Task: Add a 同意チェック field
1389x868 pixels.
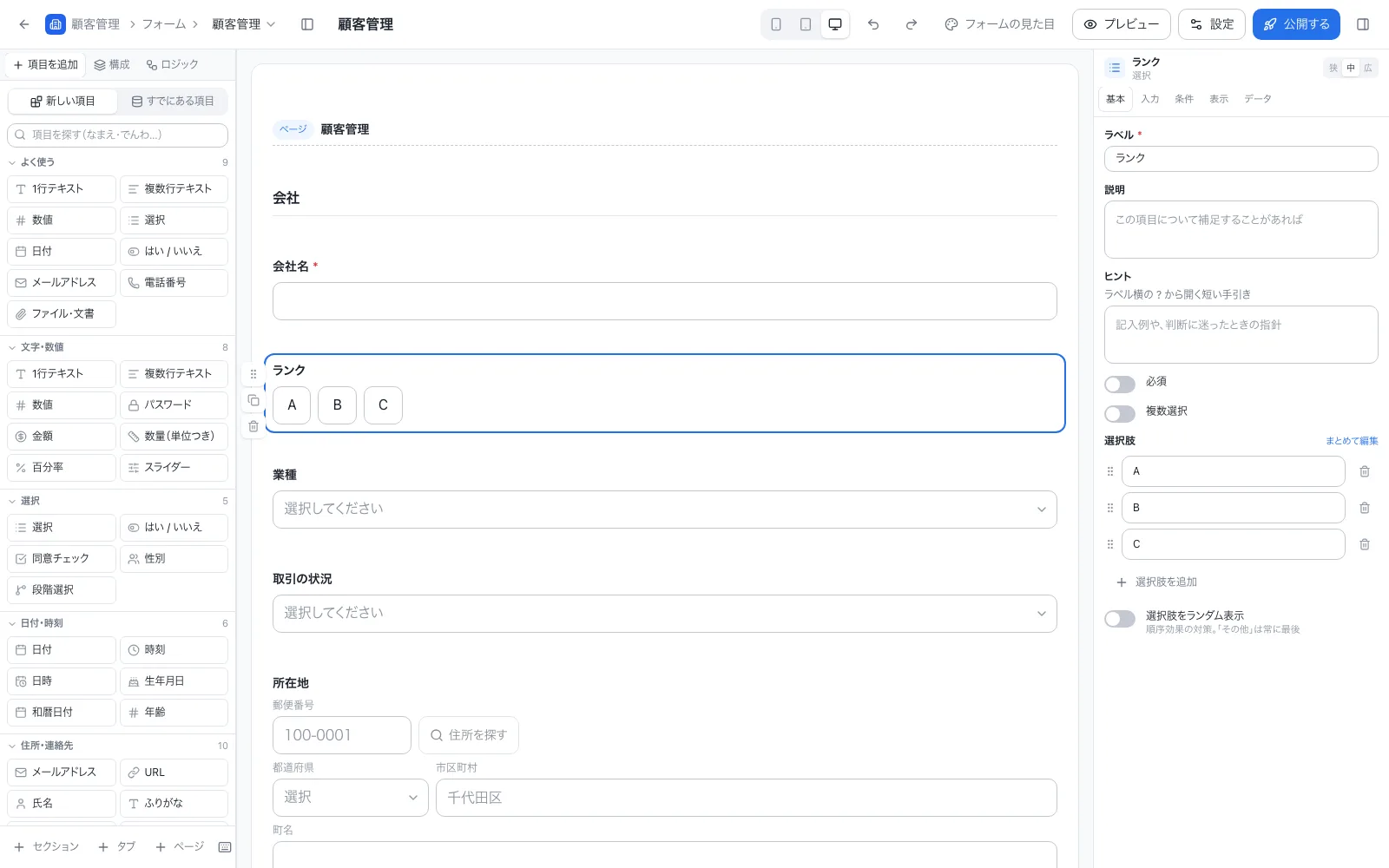Action: (62, 559)
